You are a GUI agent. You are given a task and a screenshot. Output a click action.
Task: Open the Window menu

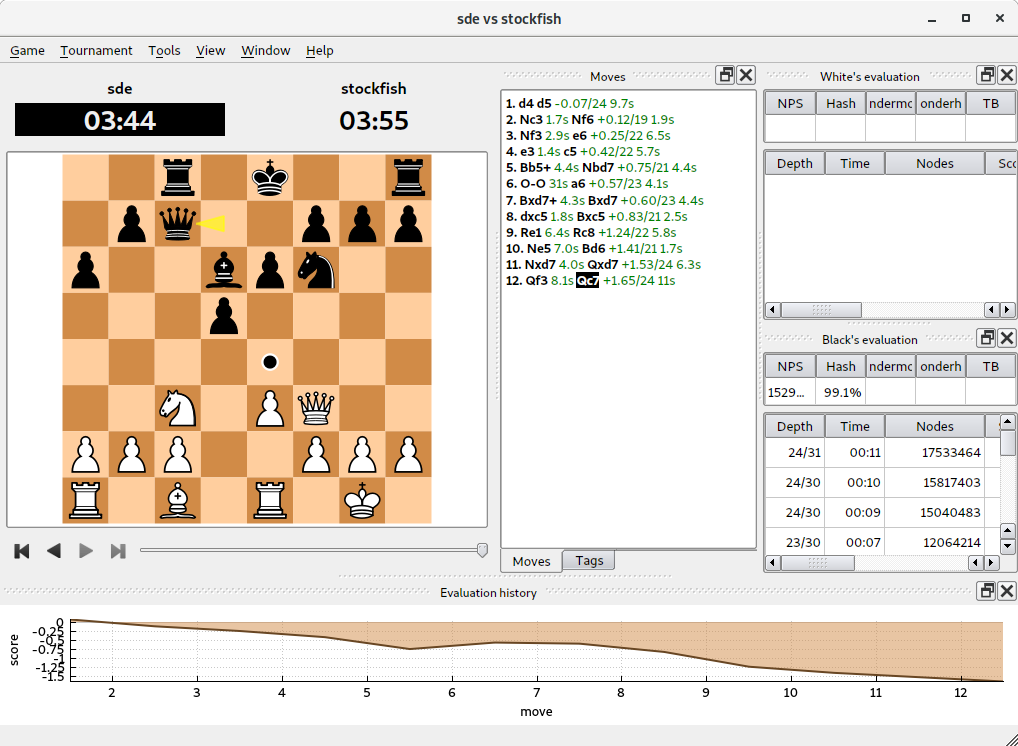[266, 51]
